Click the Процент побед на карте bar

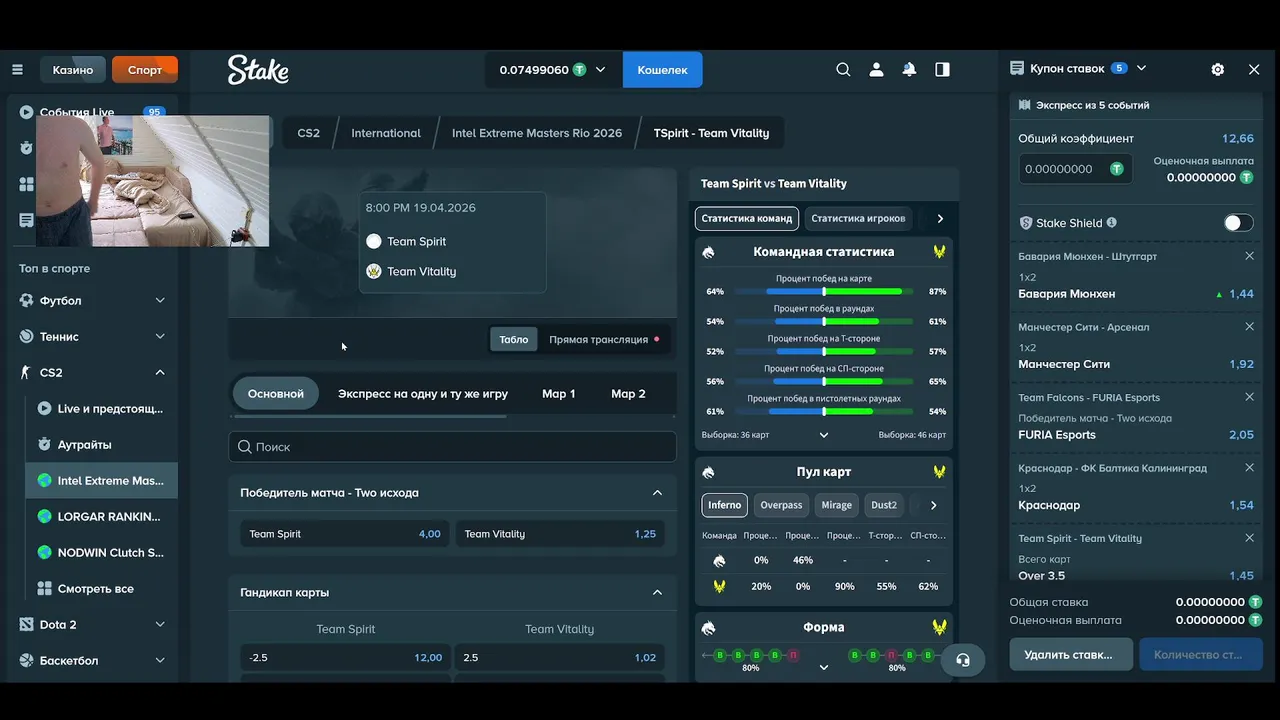pyautogui.click(x=824, y=291)
